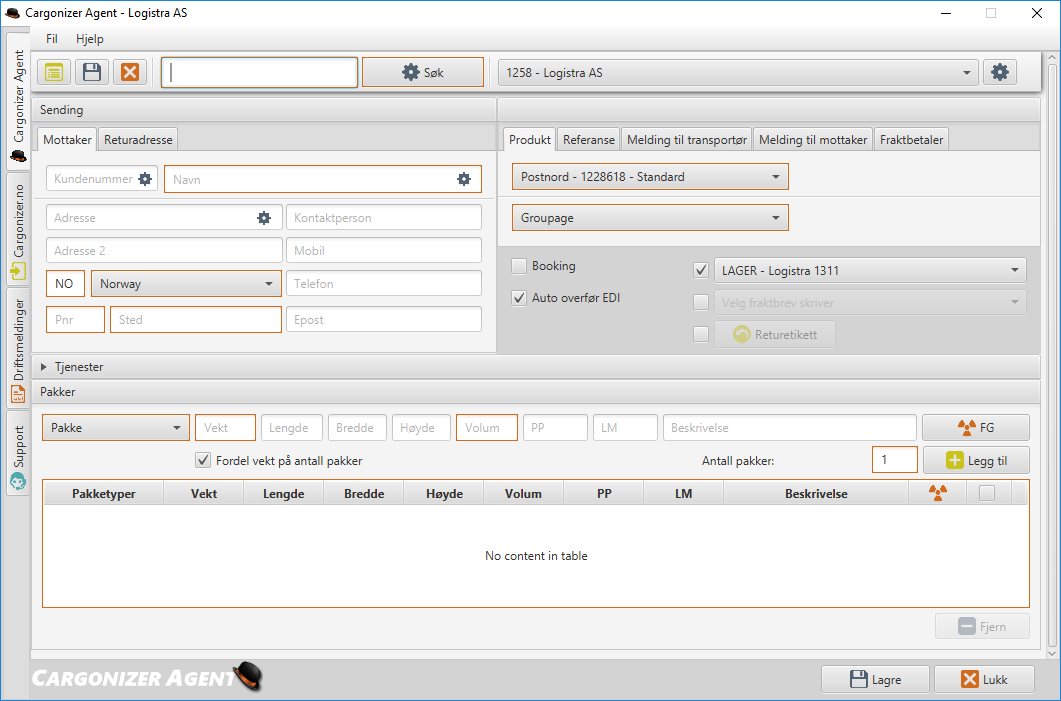Screen dimensions: 1061x701
Task: Click gear icon in Navn field
Action: [x=464, y=179]
